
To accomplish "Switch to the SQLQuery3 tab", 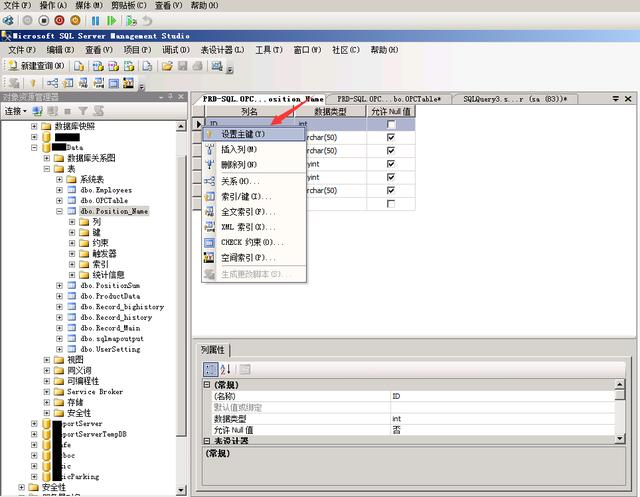I will coord(515,99).
